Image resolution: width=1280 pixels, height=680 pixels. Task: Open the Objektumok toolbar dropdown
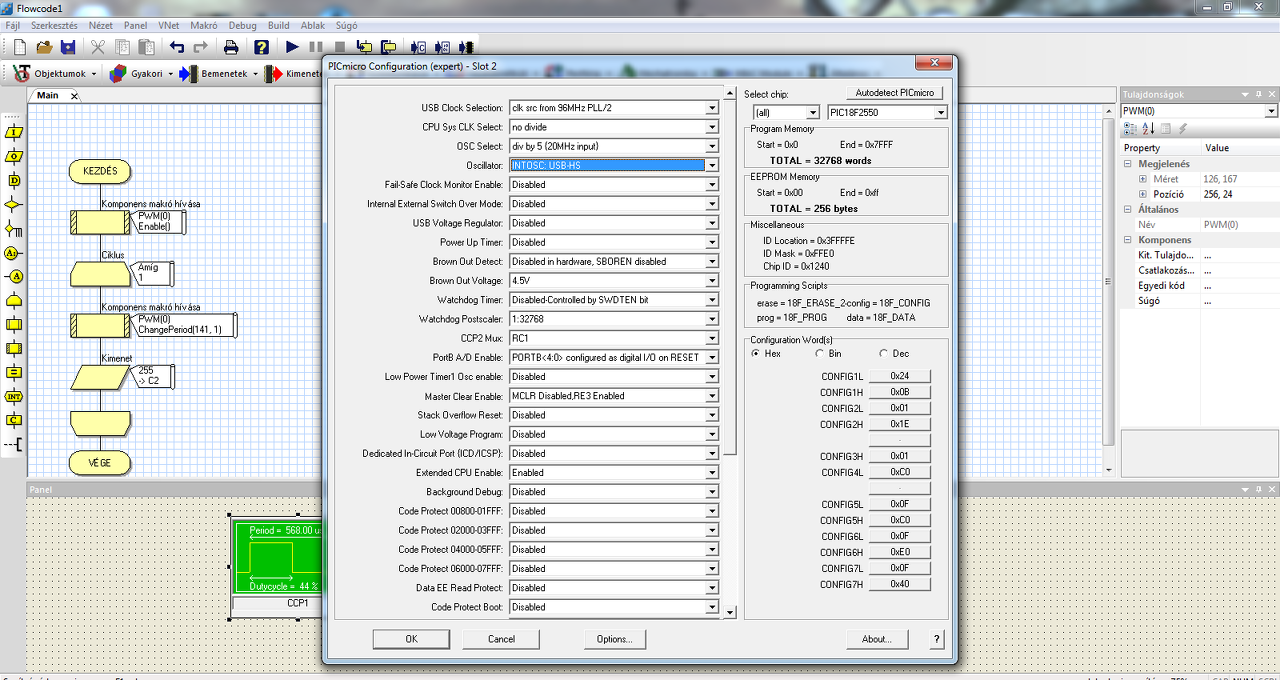click(95, 74)
